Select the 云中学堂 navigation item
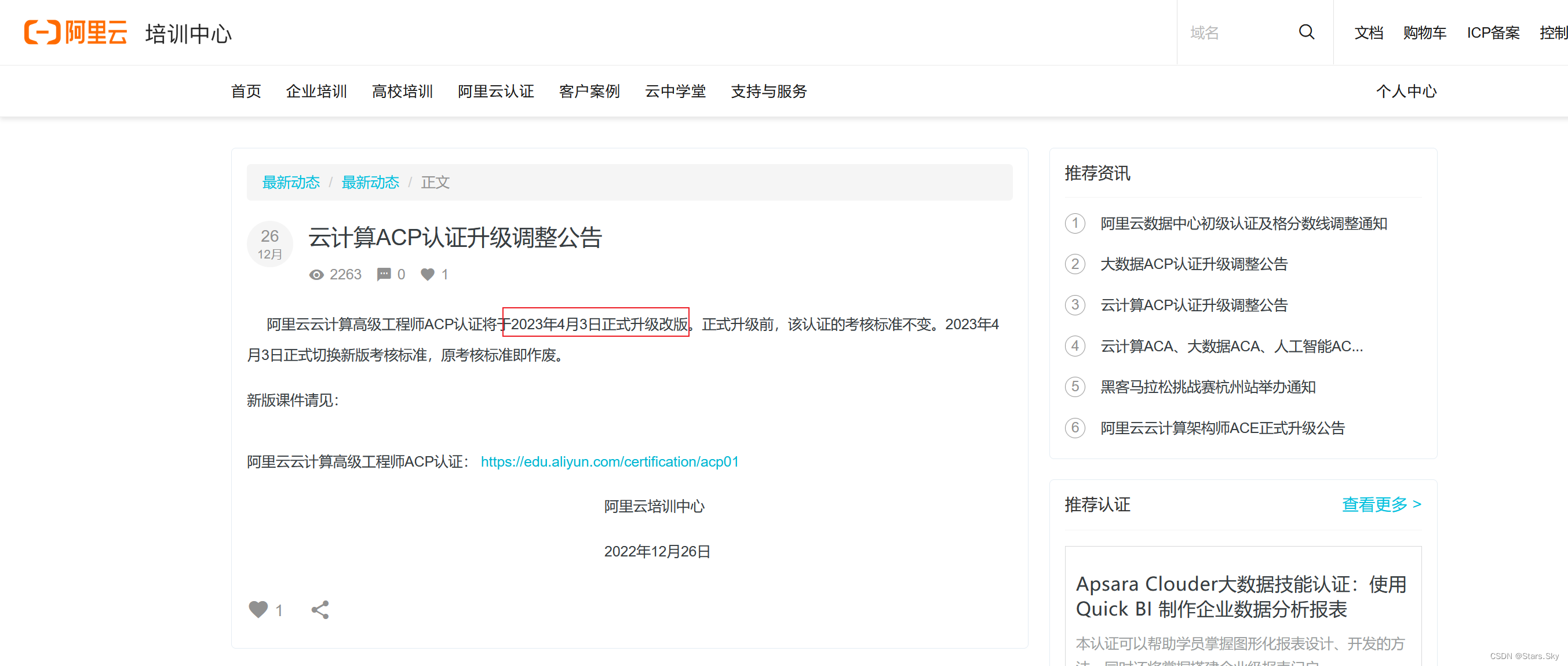This screenshot has height=666, width=1568. point(675,92)
